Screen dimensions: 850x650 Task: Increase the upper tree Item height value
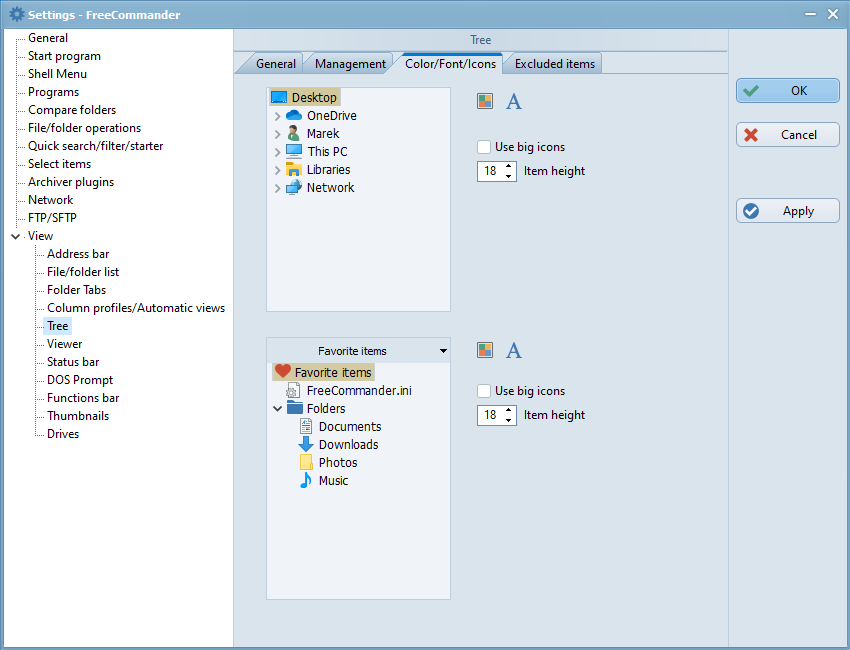509,167
